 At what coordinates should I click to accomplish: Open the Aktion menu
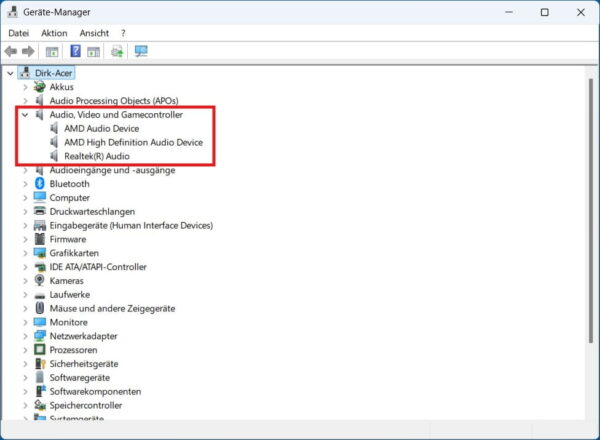54,33
